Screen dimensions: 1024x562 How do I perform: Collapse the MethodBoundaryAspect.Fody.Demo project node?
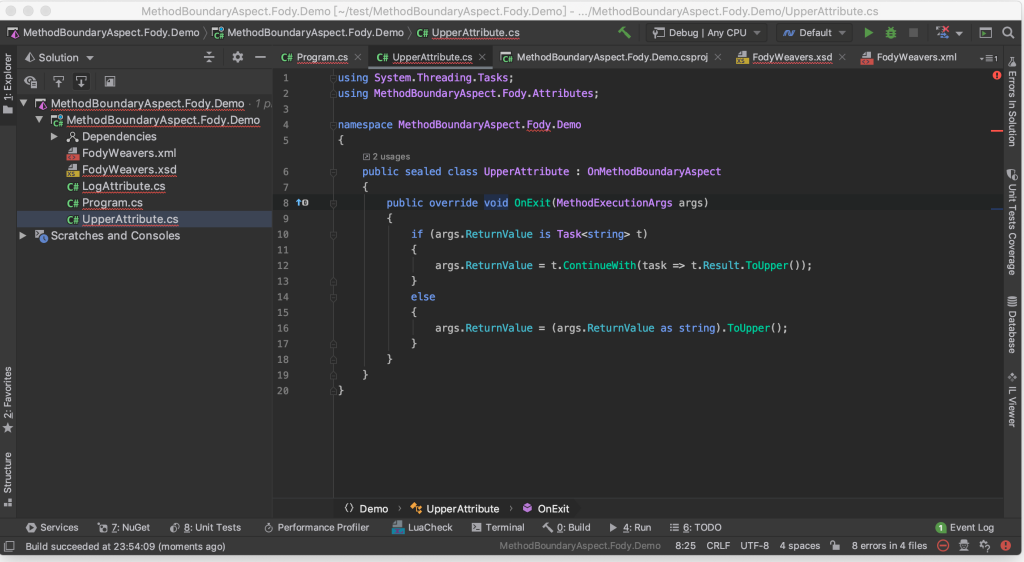[40, 120]
